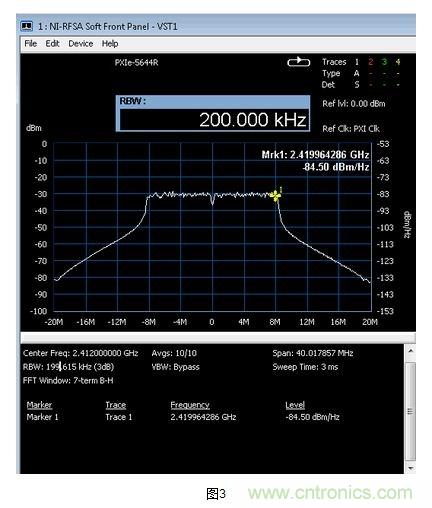Open the File menu
This screenshot has width=432, height=508.
[x=30, y=44]
